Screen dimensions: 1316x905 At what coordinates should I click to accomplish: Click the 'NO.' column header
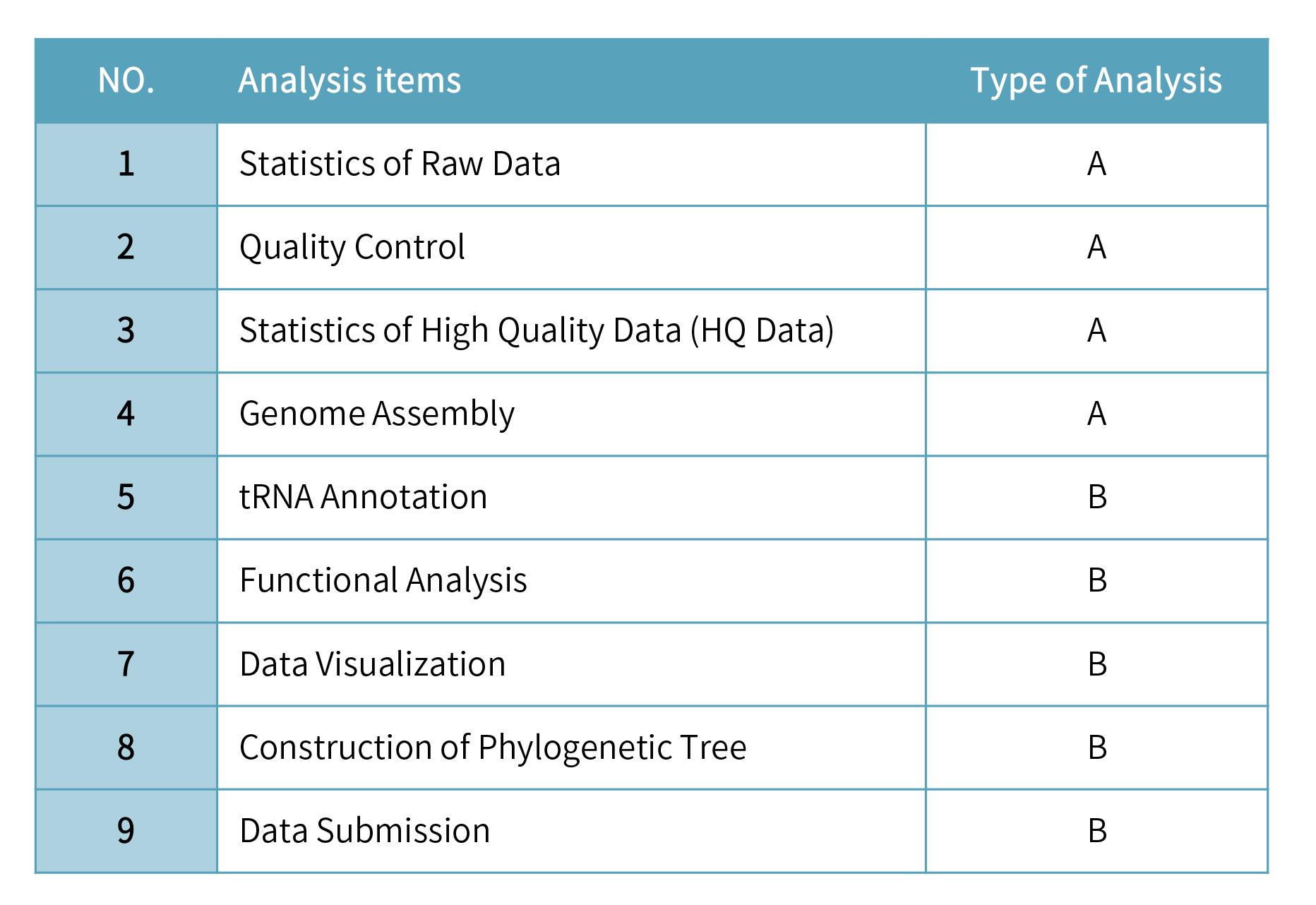[126, 80]
